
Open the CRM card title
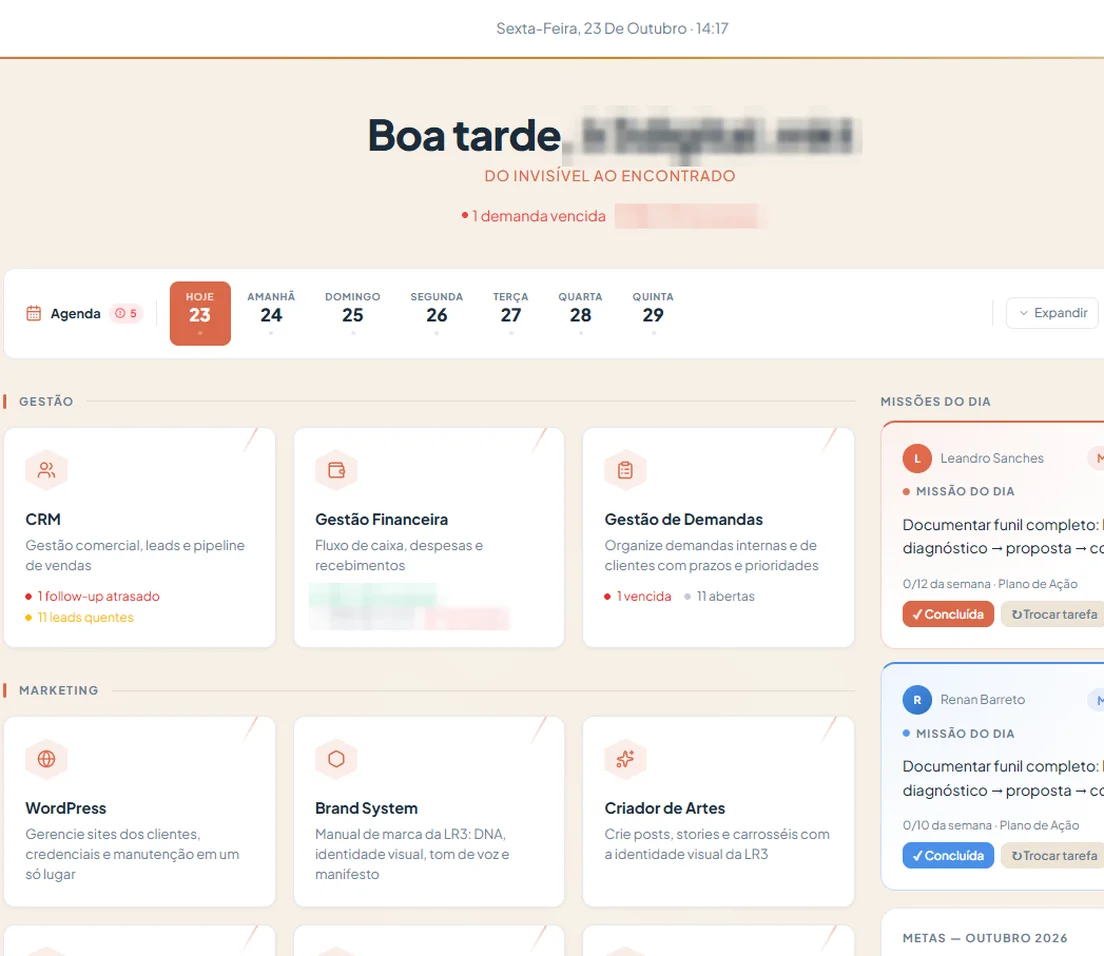click(x=43, y=520)
